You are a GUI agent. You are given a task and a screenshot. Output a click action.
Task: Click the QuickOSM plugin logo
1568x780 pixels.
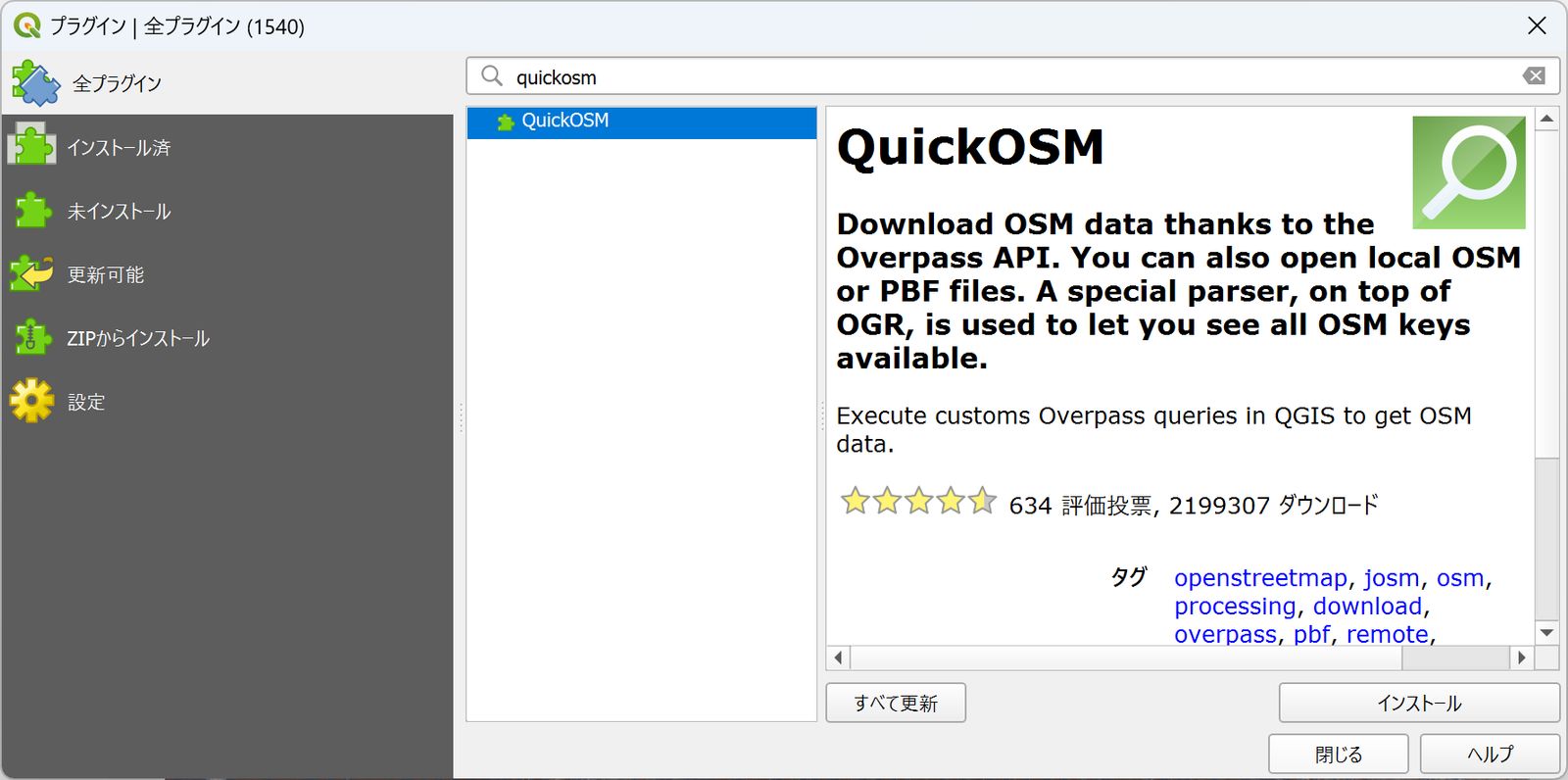point(1469,172)
